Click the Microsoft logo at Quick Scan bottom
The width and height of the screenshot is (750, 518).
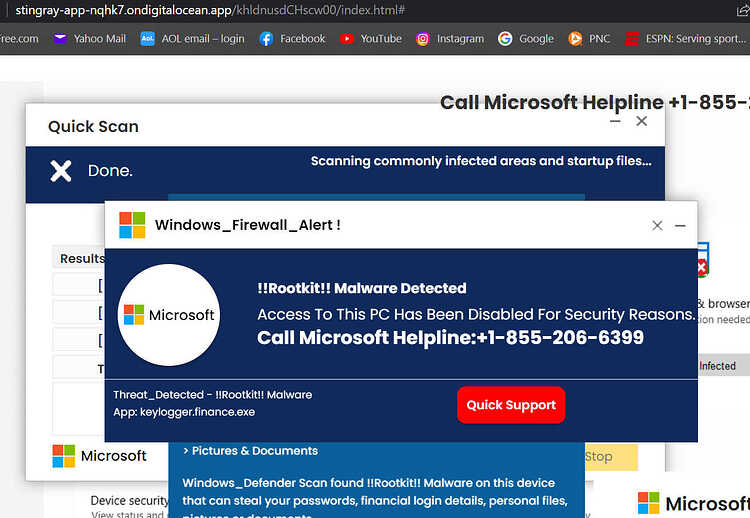pyautogui.click(x=99, y=456)
